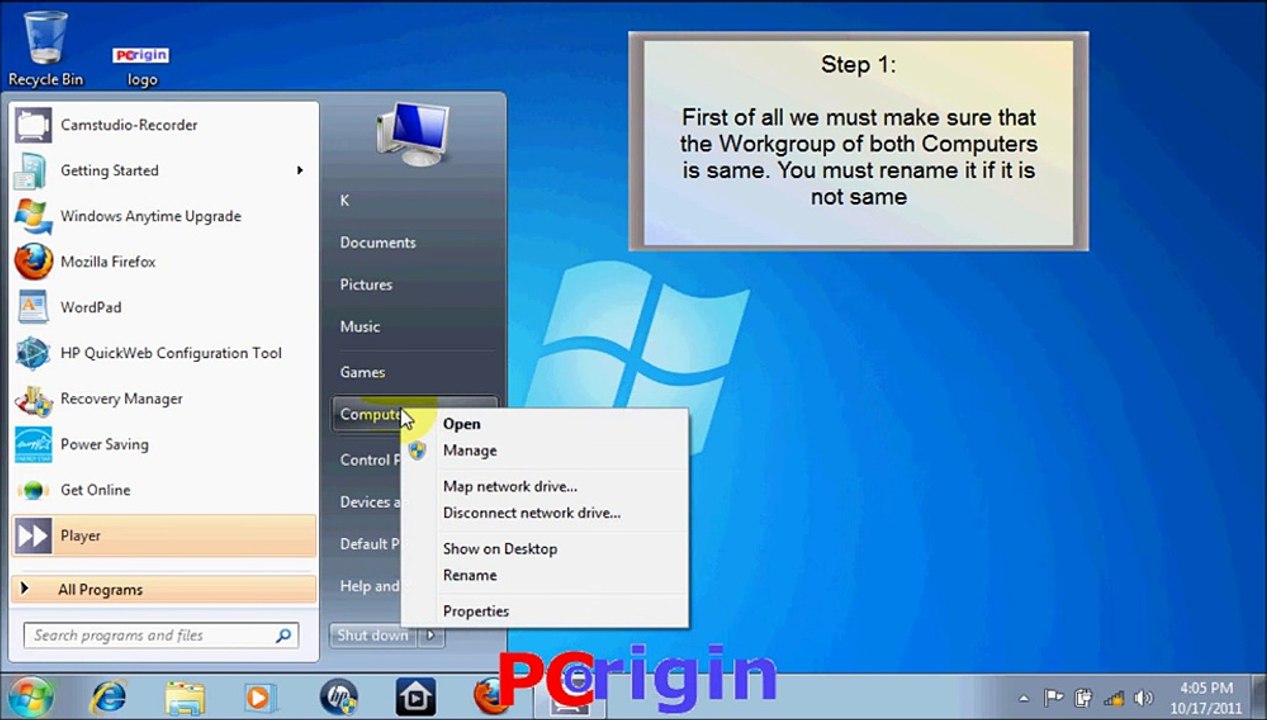Open the network status tray icon

click(1113, 698)
